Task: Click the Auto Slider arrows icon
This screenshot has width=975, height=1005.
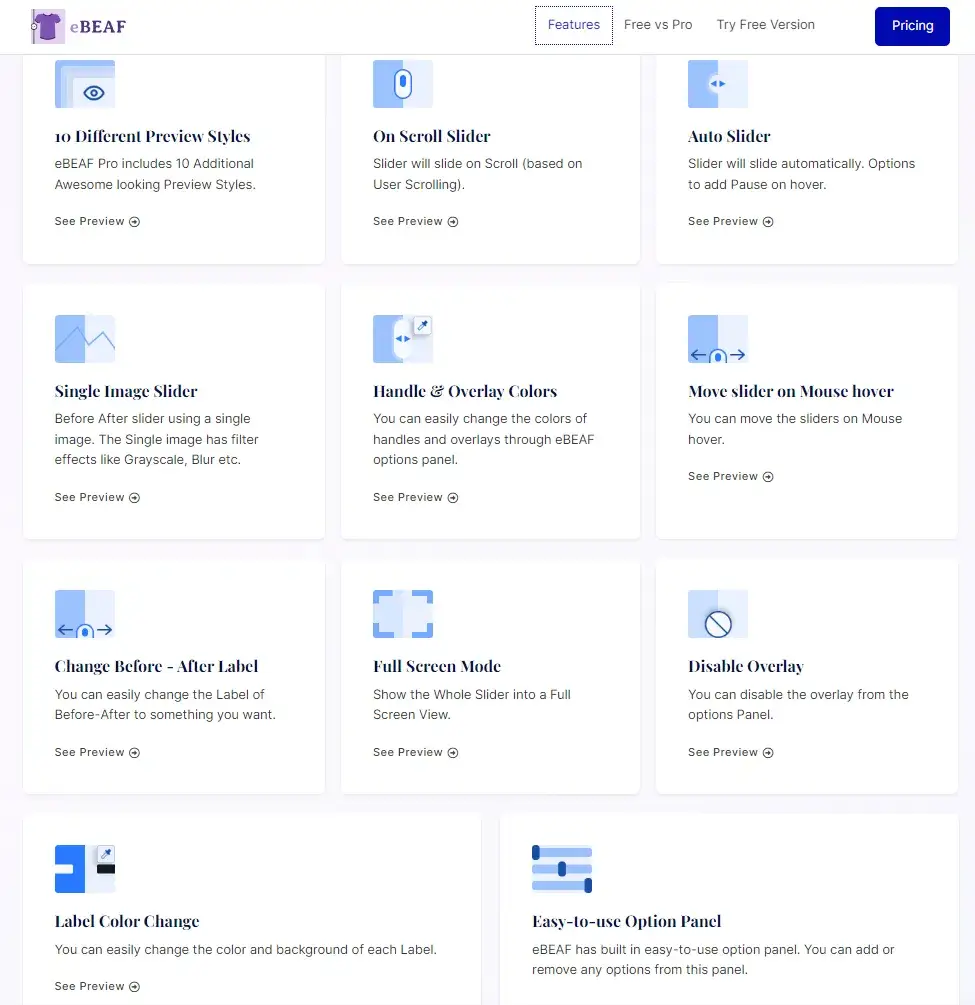Action: pos(718,84)
